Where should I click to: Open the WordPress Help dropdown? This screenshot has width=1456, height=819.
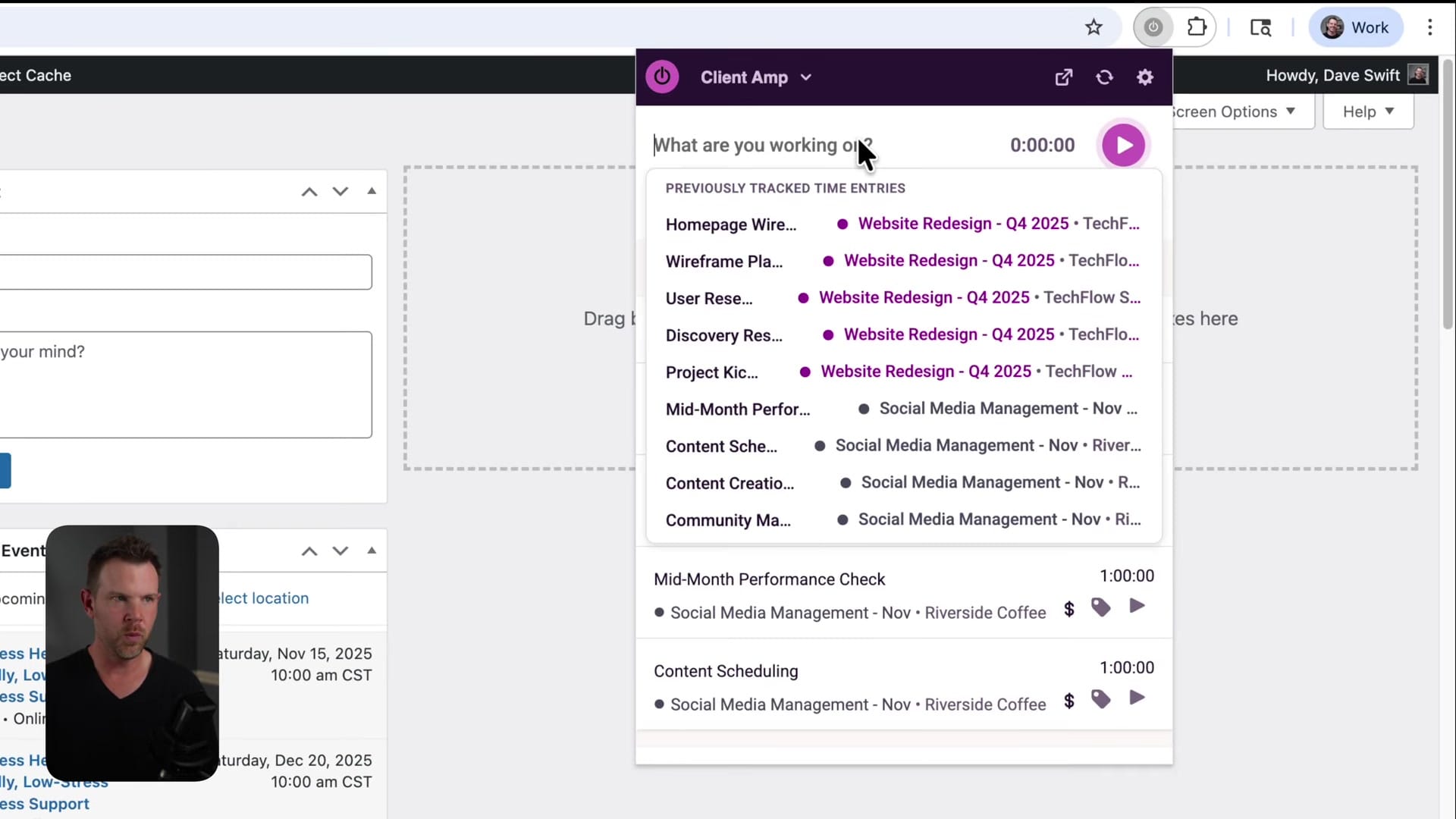pos(1368,111)
